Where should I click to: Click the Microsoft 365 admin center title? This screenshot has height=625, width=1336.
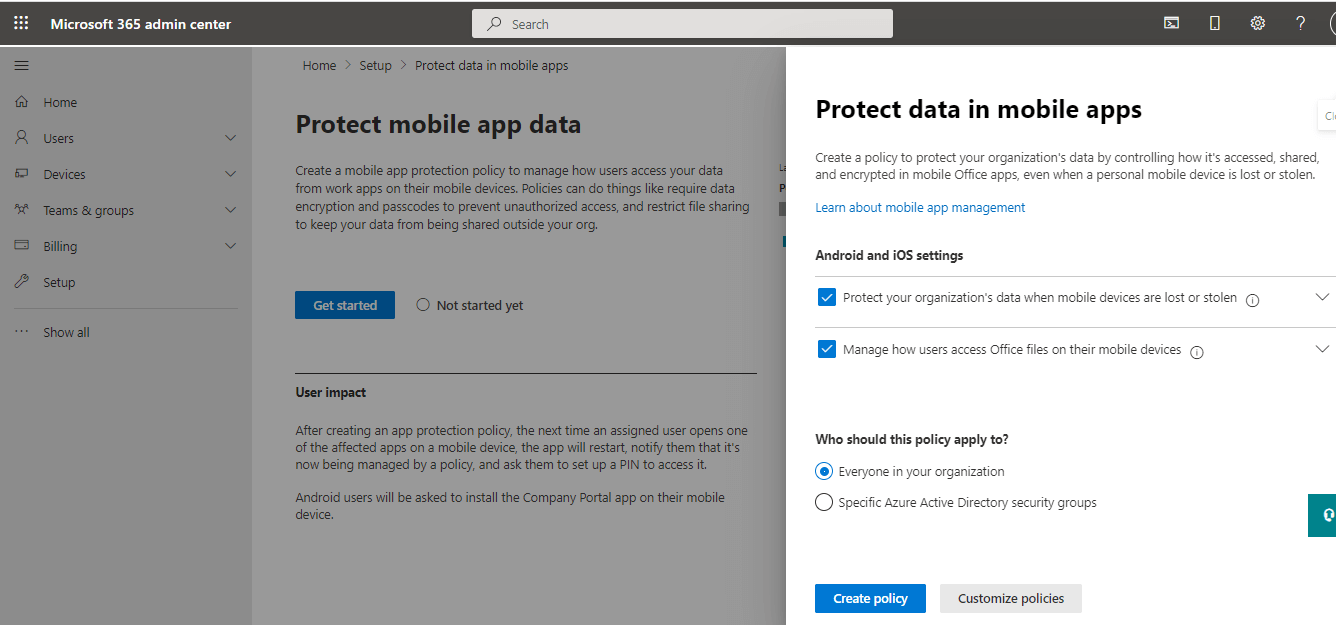click(x=141, y=24)
